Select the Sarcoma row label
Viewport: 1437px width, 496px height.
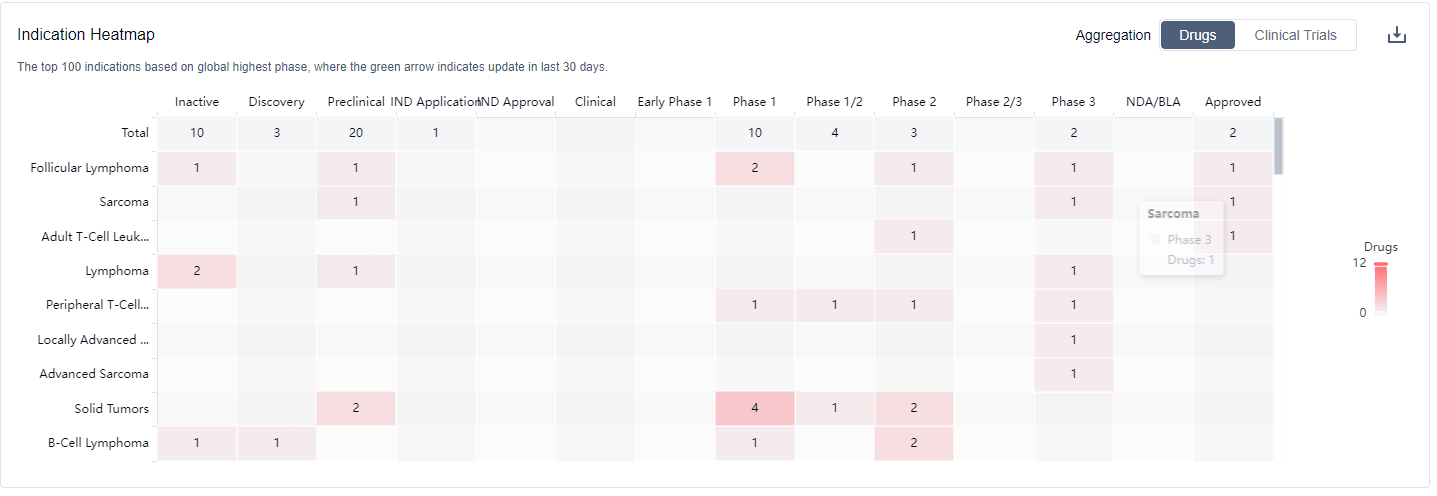point(124,202)
